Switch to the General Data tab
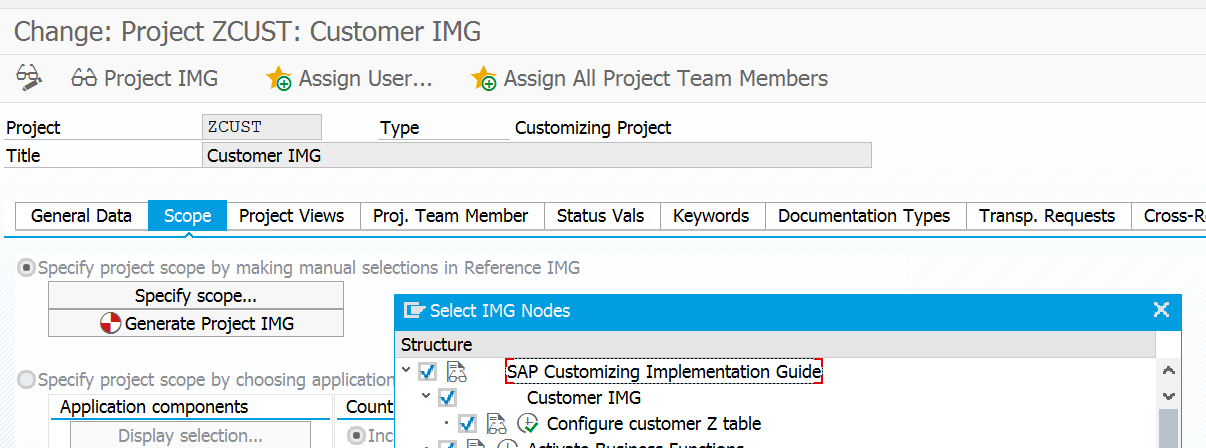This screenshot has width=1206, height=448. pyautogui.click(x=82, y=216)
